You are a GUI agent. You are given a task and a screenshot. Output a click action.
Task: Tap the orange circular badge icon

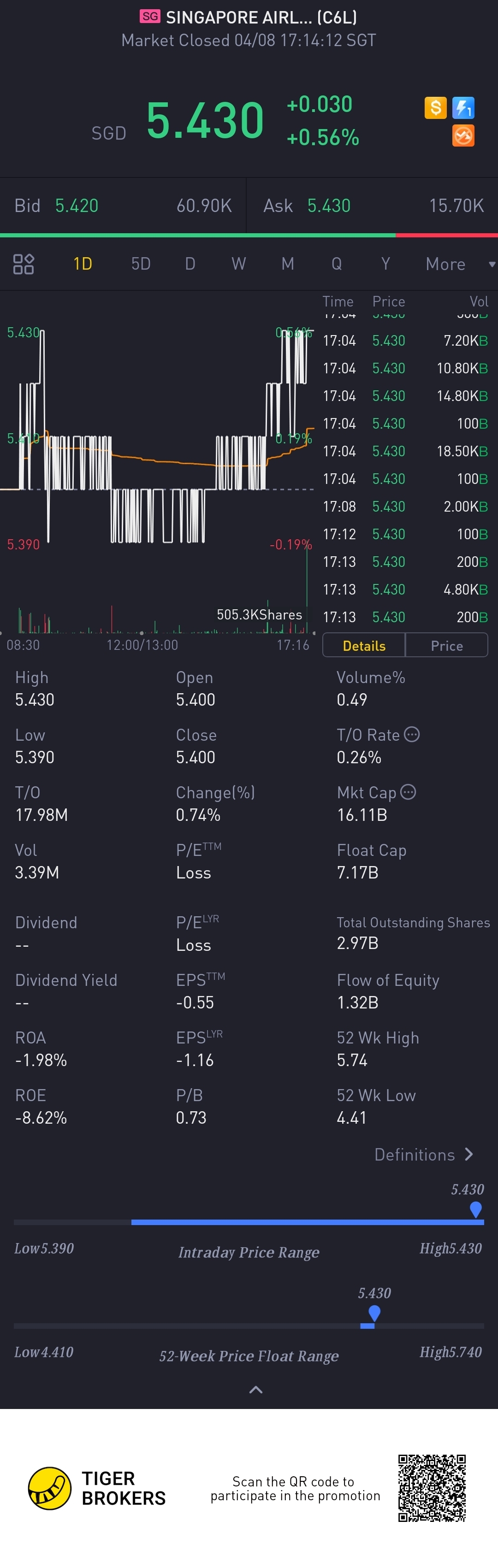[463, 136]
